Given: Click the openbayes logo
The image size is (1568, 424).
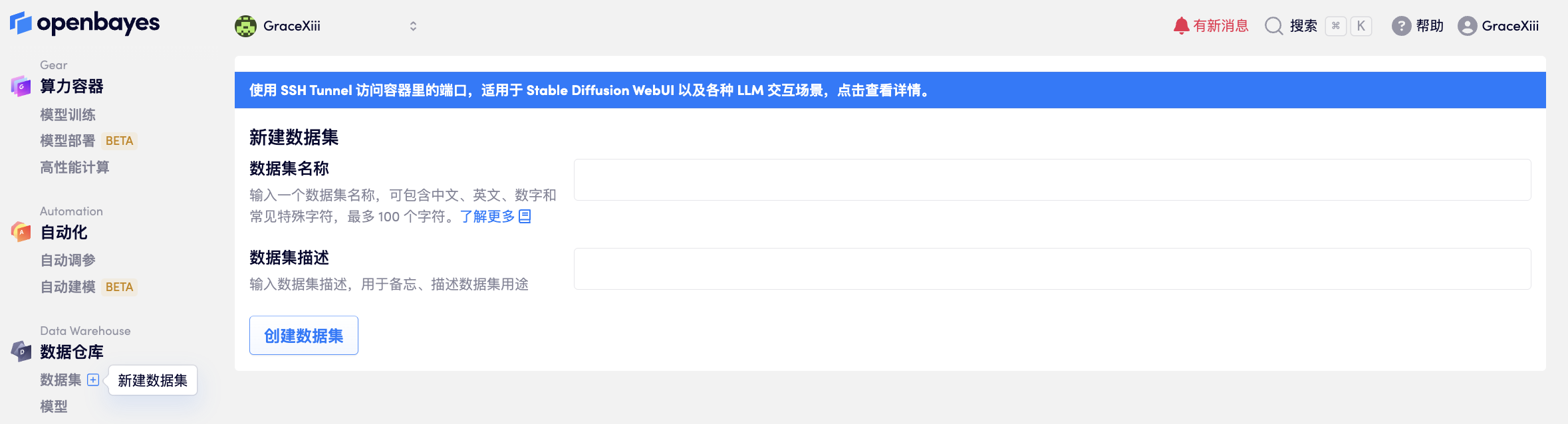Looking at the screenshot, I should pos(85,23).
